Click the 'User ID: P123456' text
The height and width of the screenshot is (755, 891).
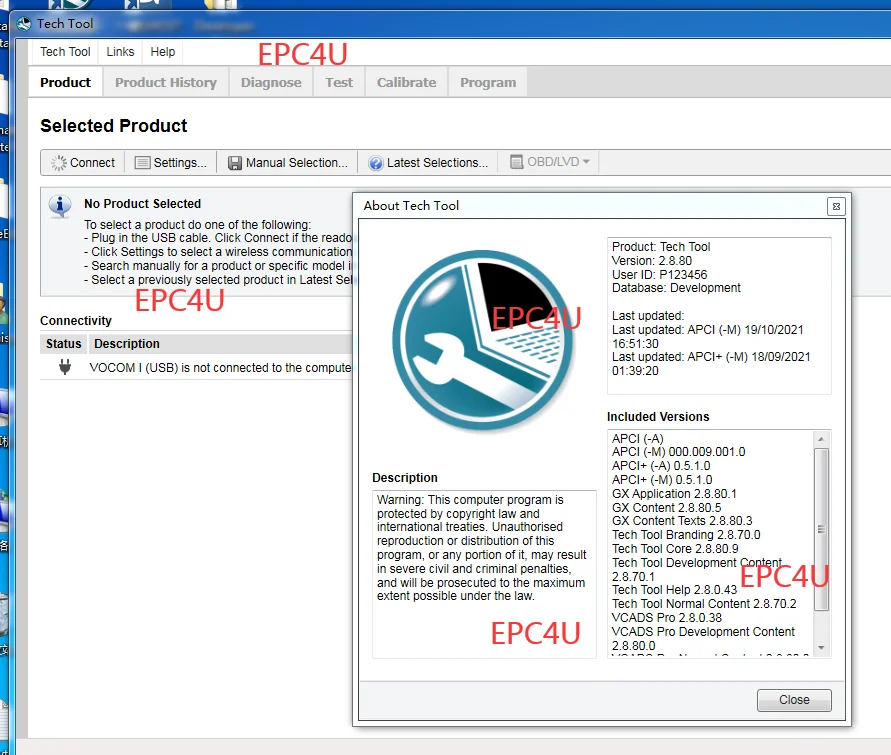coord(659,275)
